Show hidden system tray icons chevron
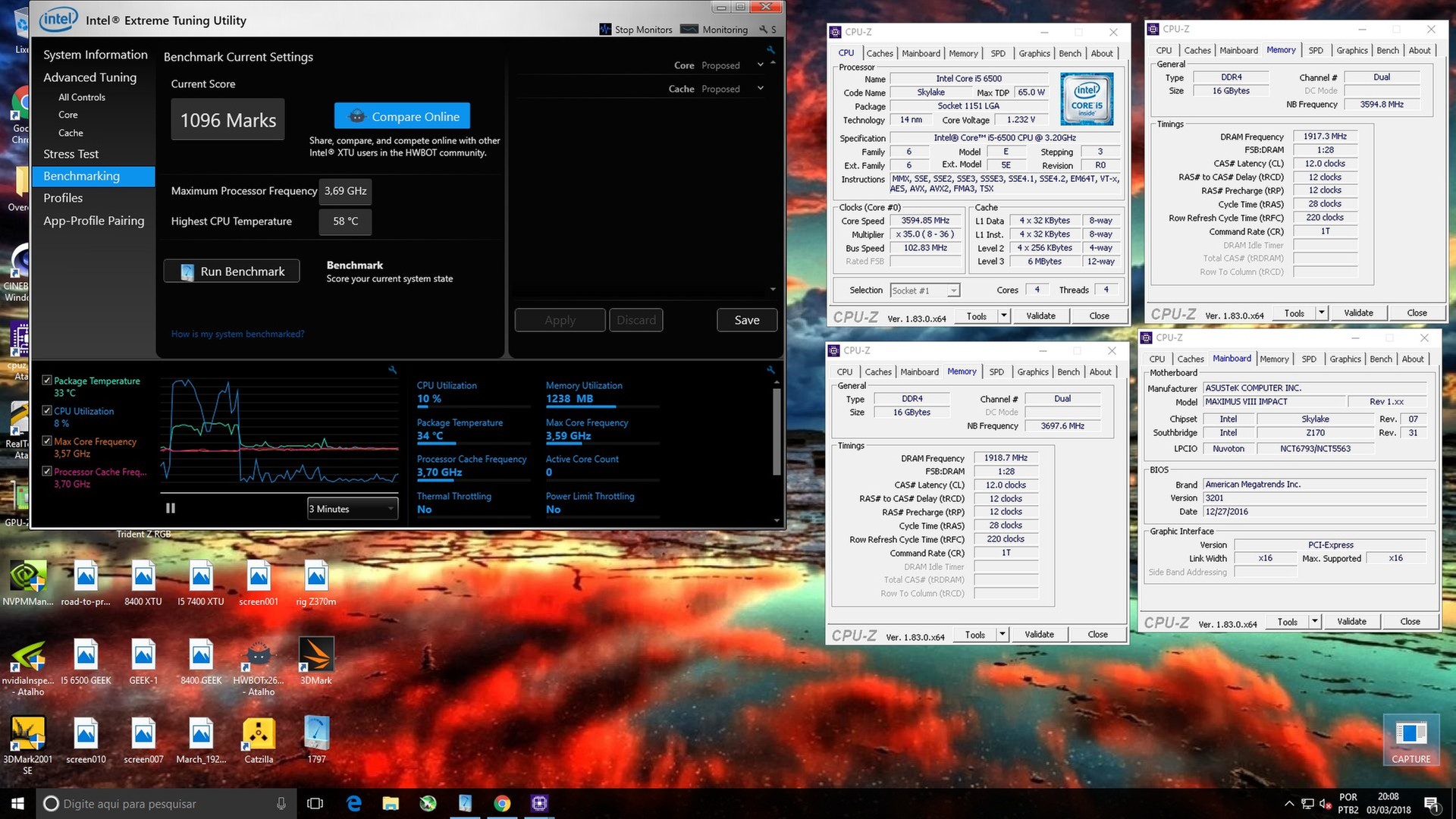The width and height of the screenshot is (1456, 819). click(x=1289, y=803)
